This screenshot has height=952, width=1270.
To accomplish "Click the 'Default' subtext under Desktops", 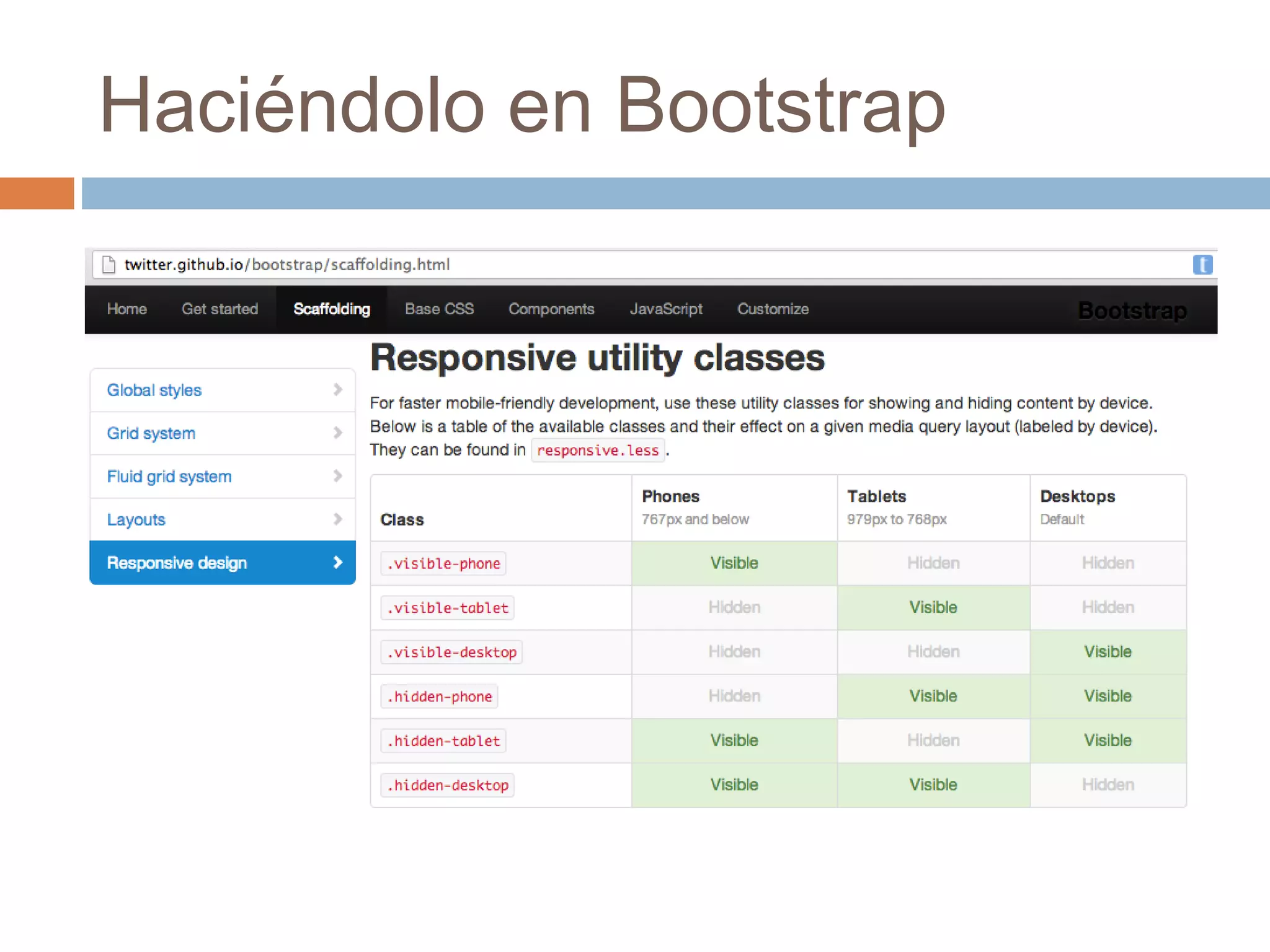I will pos(1062,519).
